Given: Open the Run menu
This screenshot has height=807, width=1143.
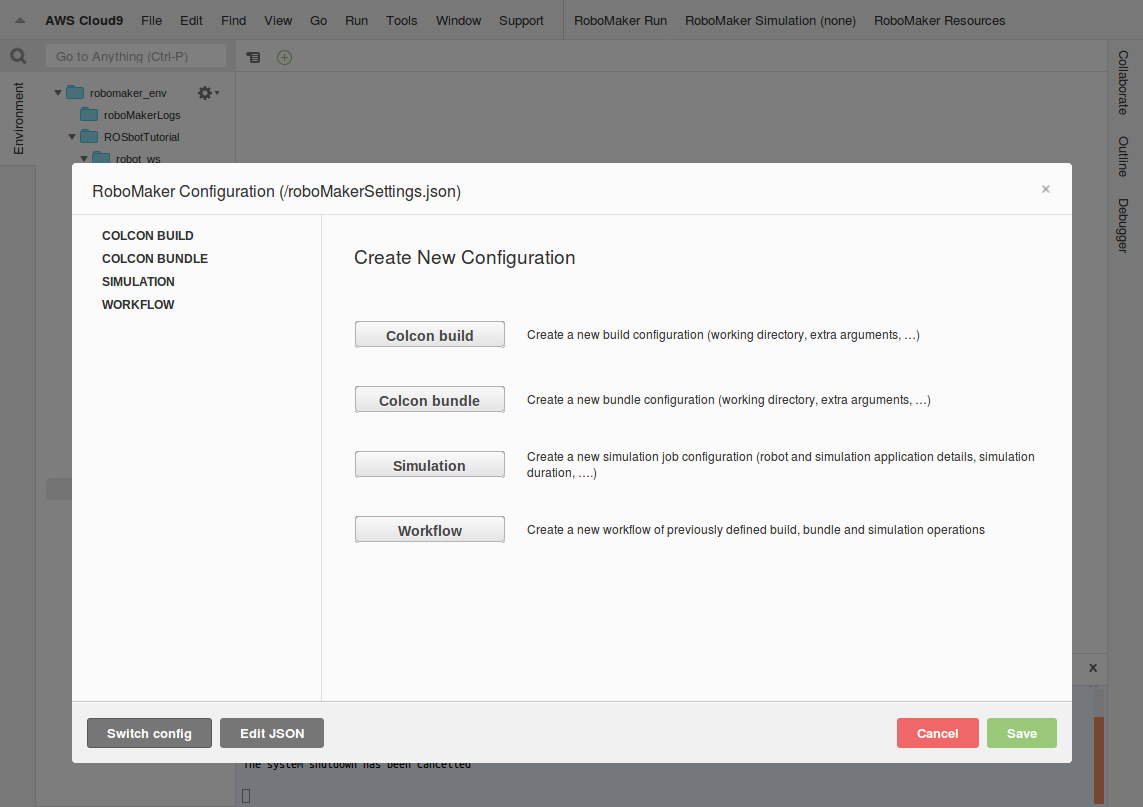Looking at the screenshot, I should coord(356,20).
